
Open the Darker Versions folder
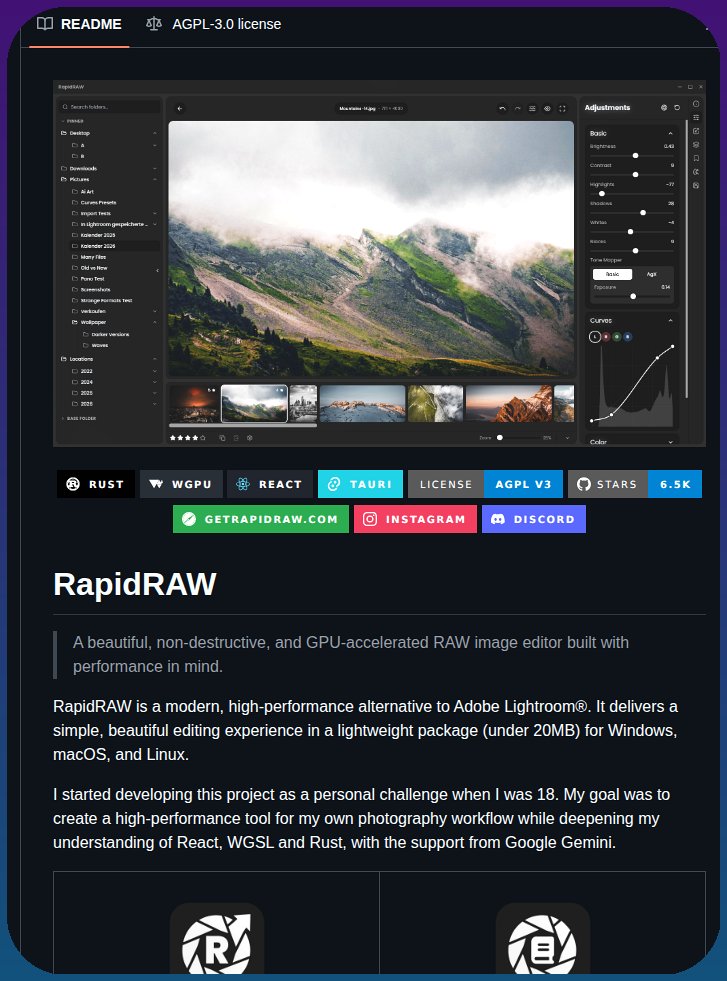(106, 334)
